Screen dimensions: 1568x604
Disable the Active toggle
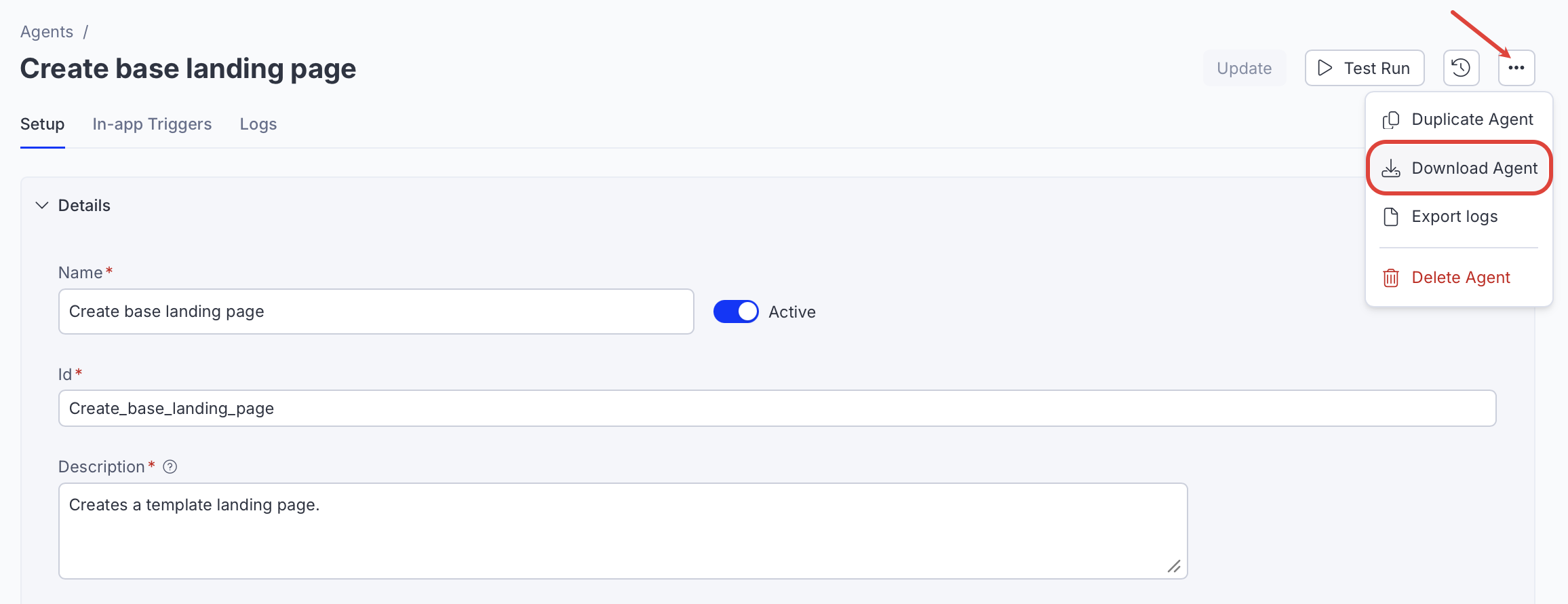click(x=735, y=311)
